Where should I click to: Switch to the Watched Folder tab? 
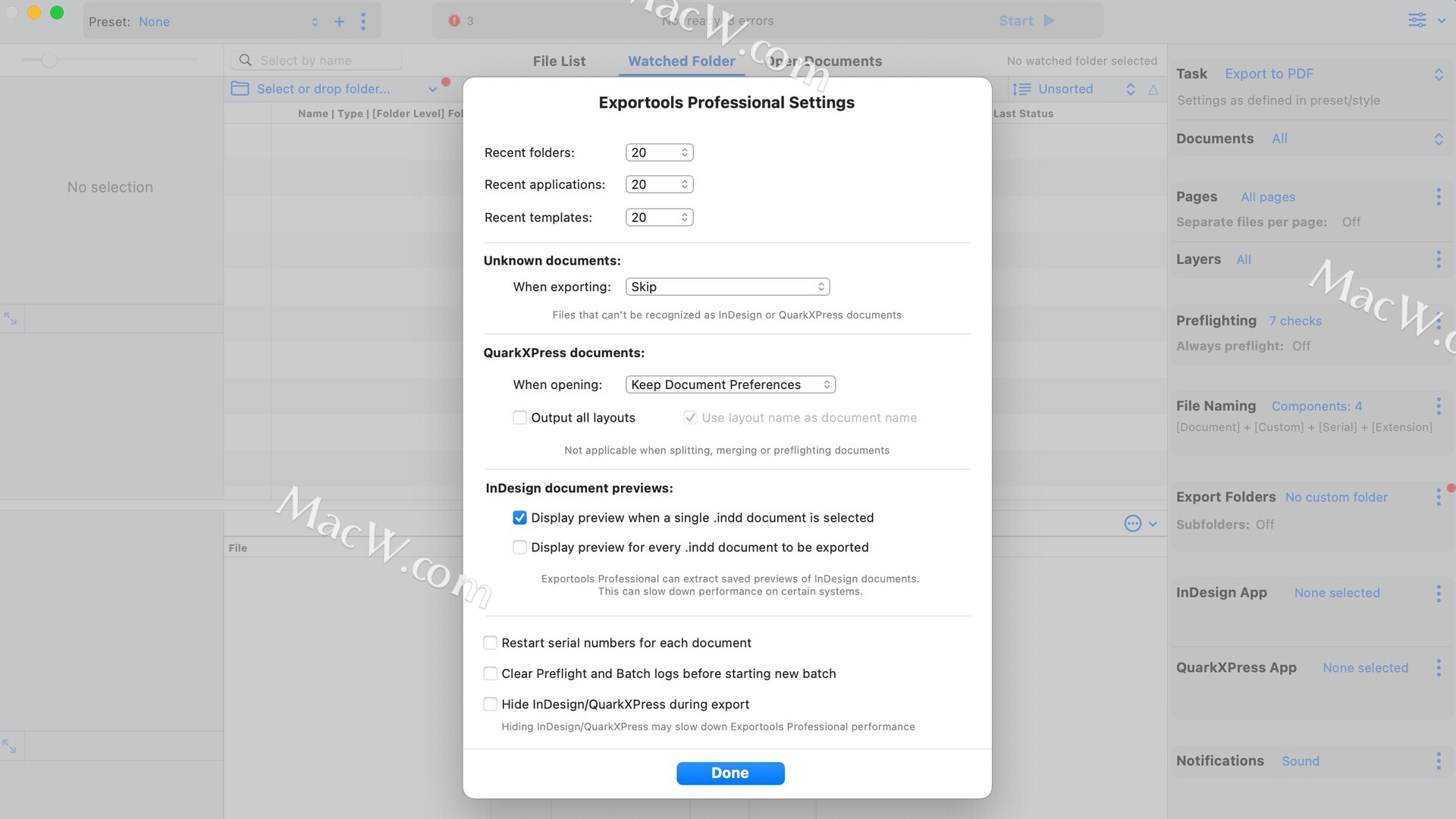[x=681, y=61]
